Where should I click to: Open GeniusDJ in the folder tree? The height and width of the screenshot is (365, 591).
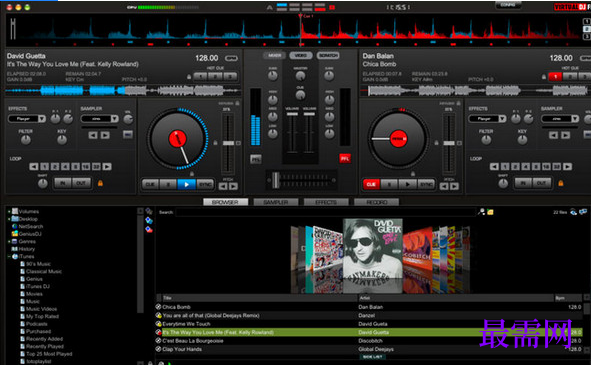coord(30,234)
